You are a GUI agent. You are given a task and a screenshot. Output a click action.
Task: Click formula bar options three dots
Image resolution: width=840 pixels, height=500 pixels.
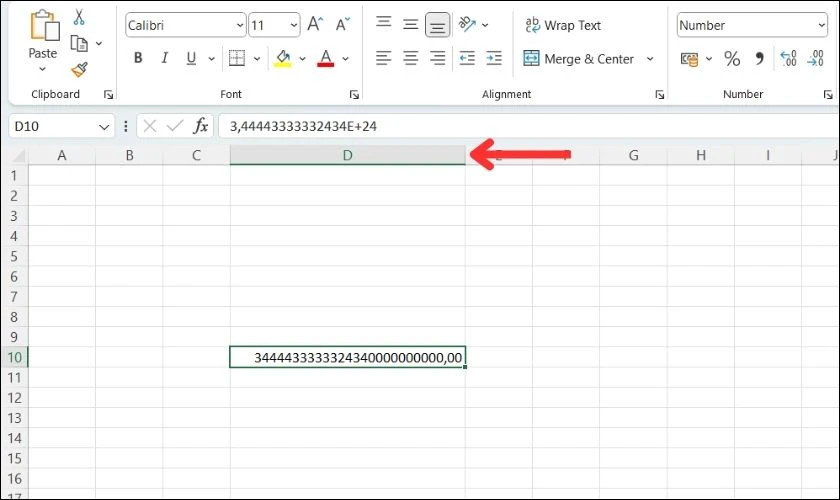point(126,126)
